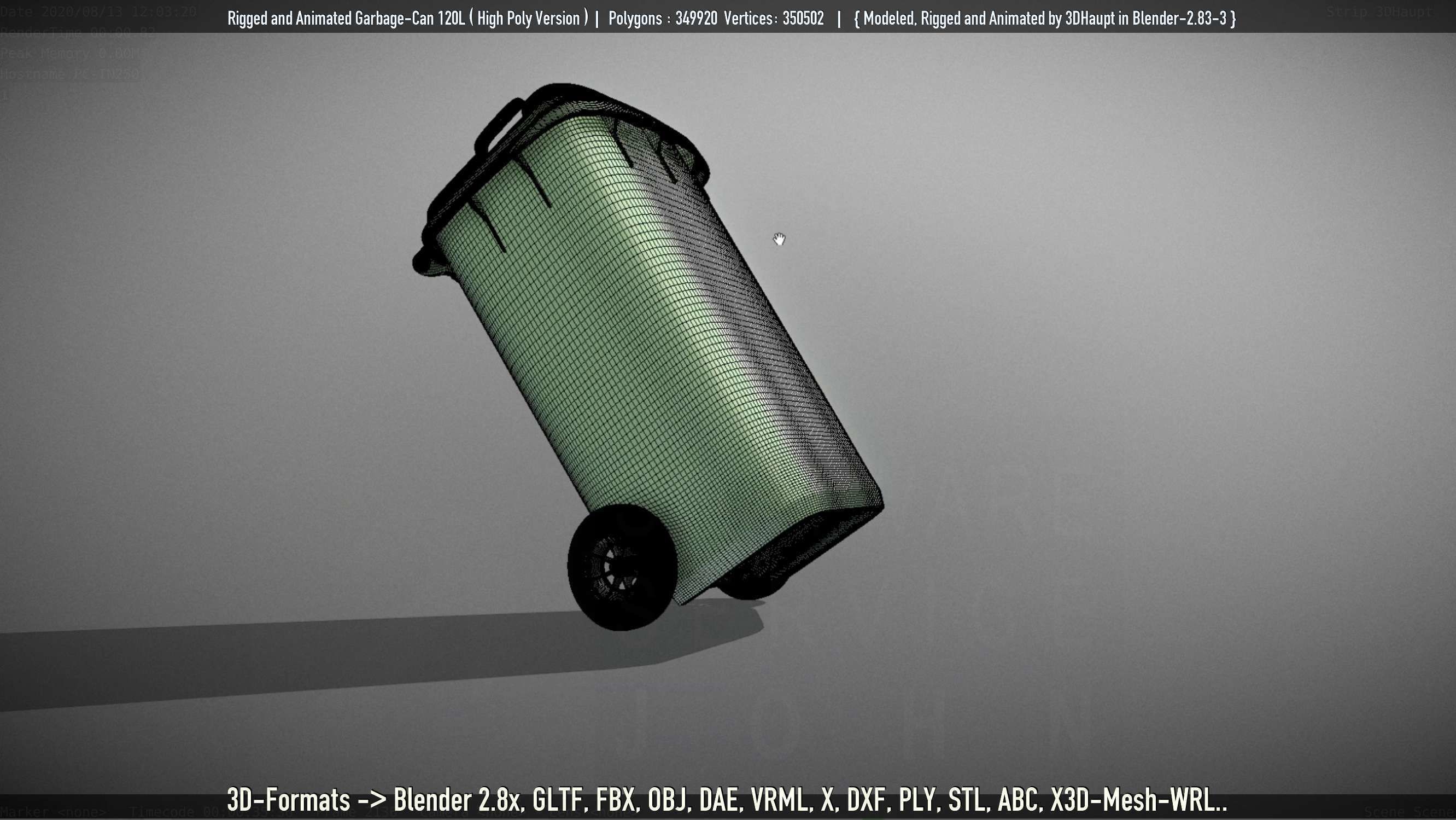Click 'OBJ' in the formats list
The width and height of the screenshot is (1456, 820).
tap(667, 800)
